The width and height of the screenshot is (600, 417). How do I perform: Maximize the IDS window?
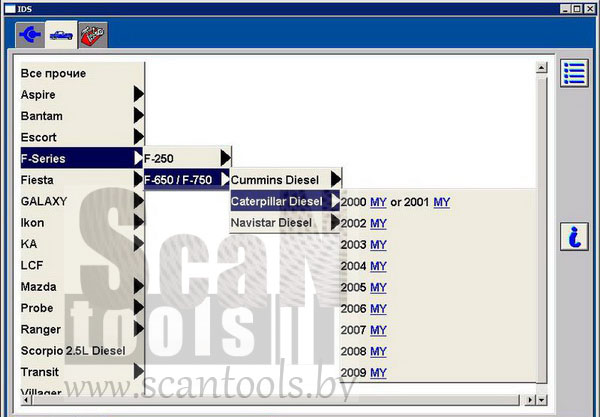[x=577, y=8]
